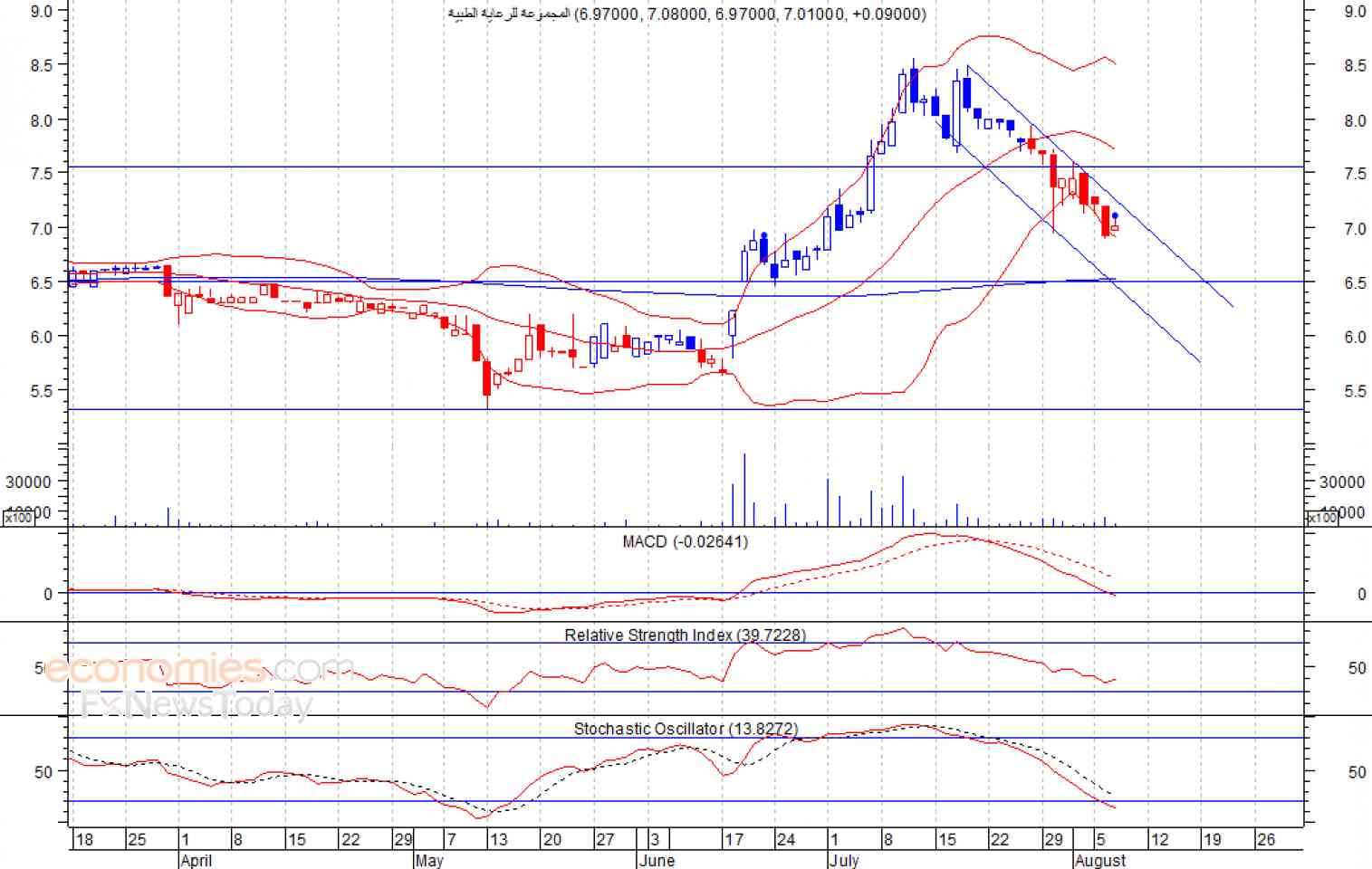Viewport: 1372px width, 869px height.
Task: Click the chart title with OHLC values
Action: 687,14
